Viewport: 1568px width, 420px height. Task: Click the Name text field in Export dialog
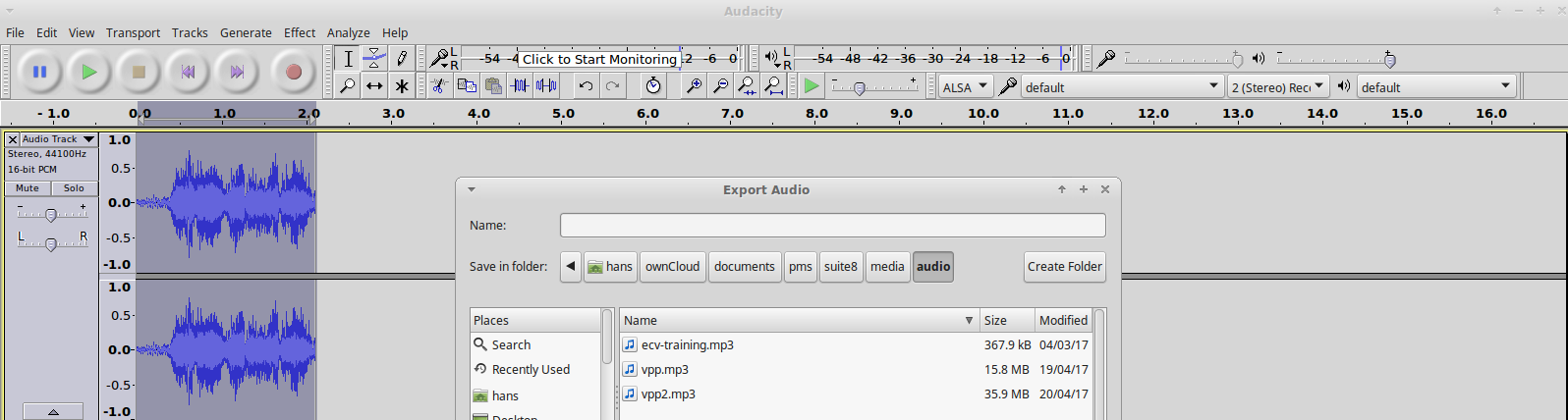[x=832, y=226]
